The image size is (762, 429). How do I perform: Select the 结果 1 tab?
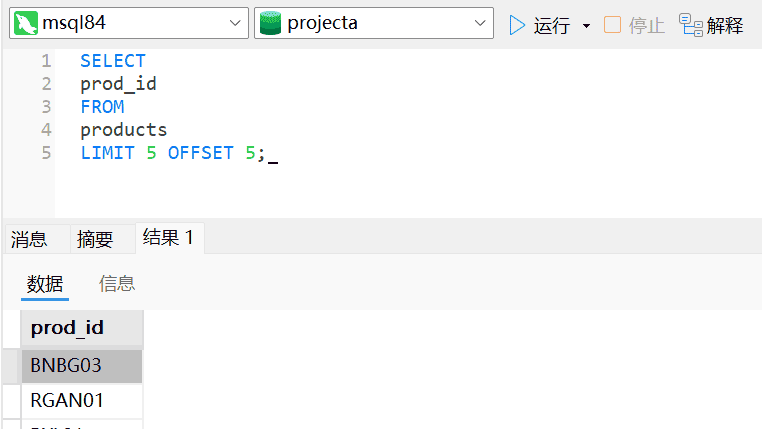pyautogui.click(x=168, y=238)
